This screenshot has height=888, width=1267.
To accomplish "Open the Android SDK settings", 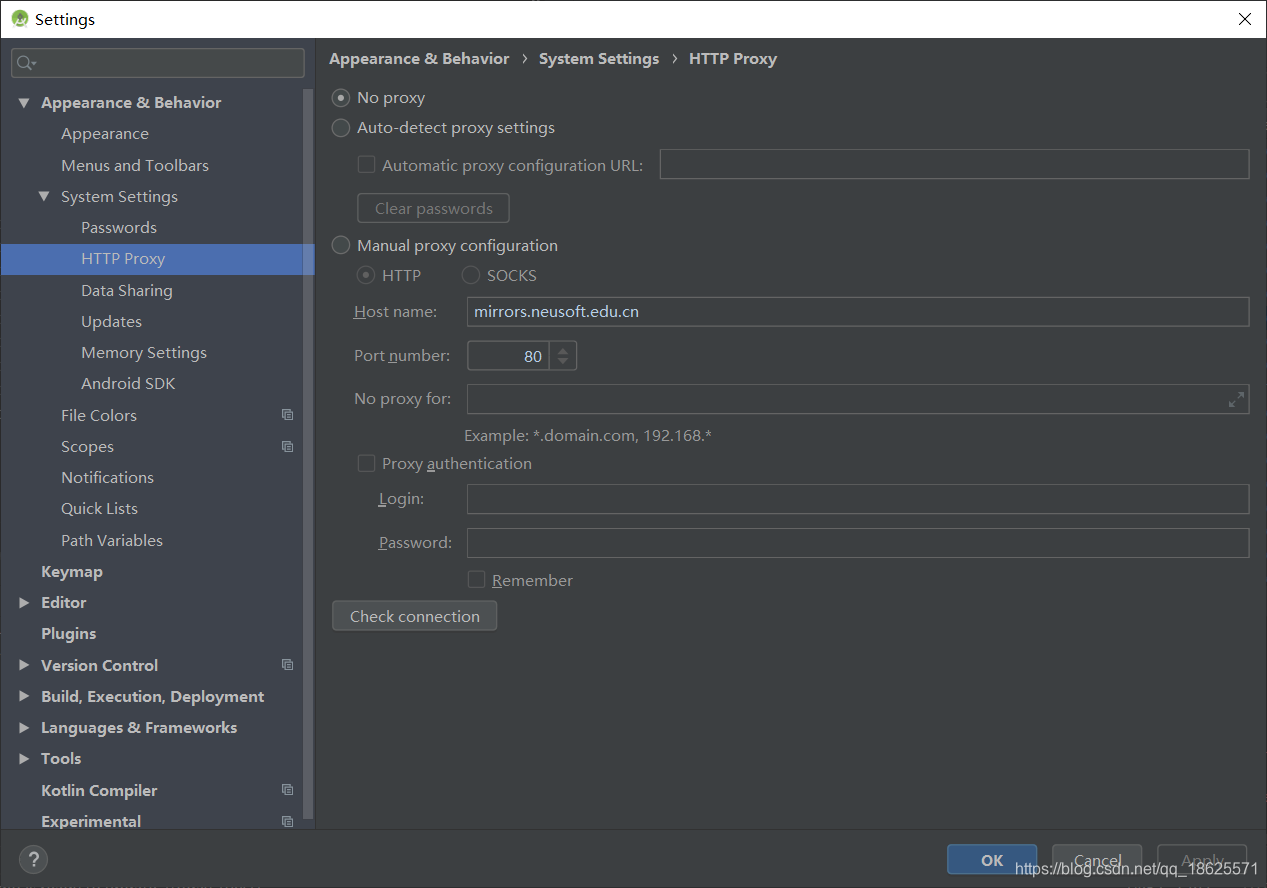I will click(128, 384).
